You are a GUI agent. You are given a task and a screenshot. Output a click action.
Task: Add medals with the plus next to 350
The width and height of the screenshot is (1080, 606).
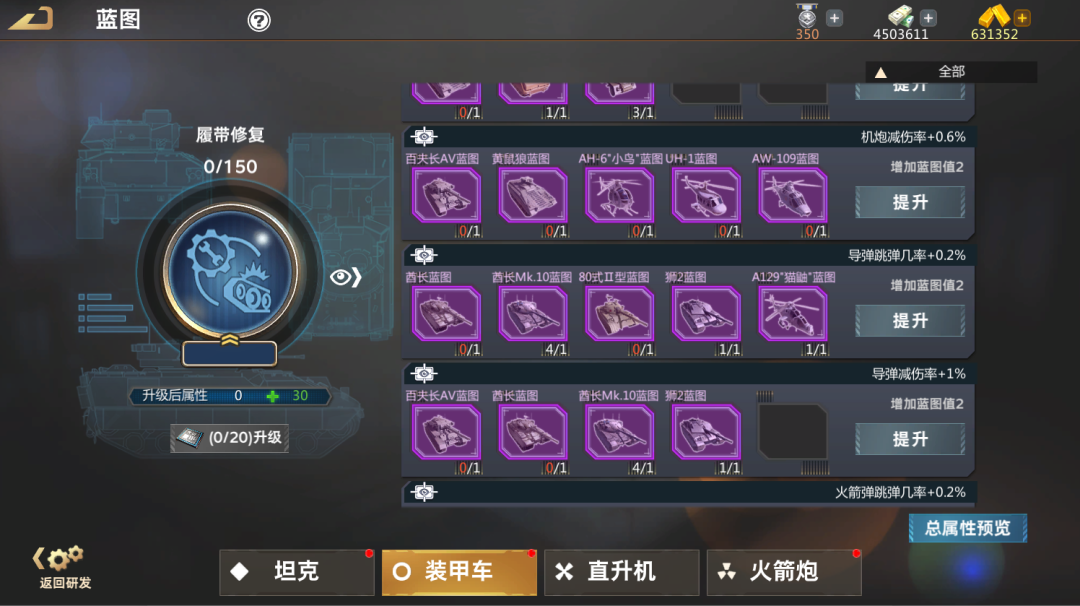coord(834,18)
